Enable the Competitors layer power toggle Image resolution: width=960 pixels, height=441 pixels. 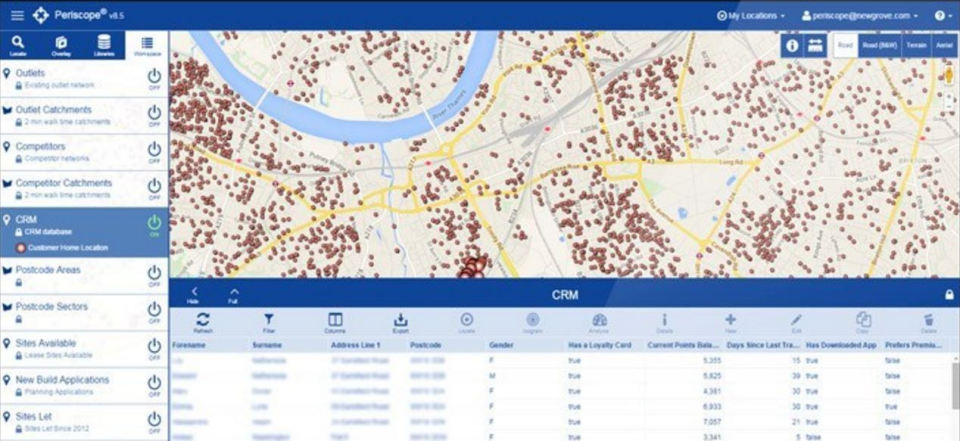coord(154,152)
